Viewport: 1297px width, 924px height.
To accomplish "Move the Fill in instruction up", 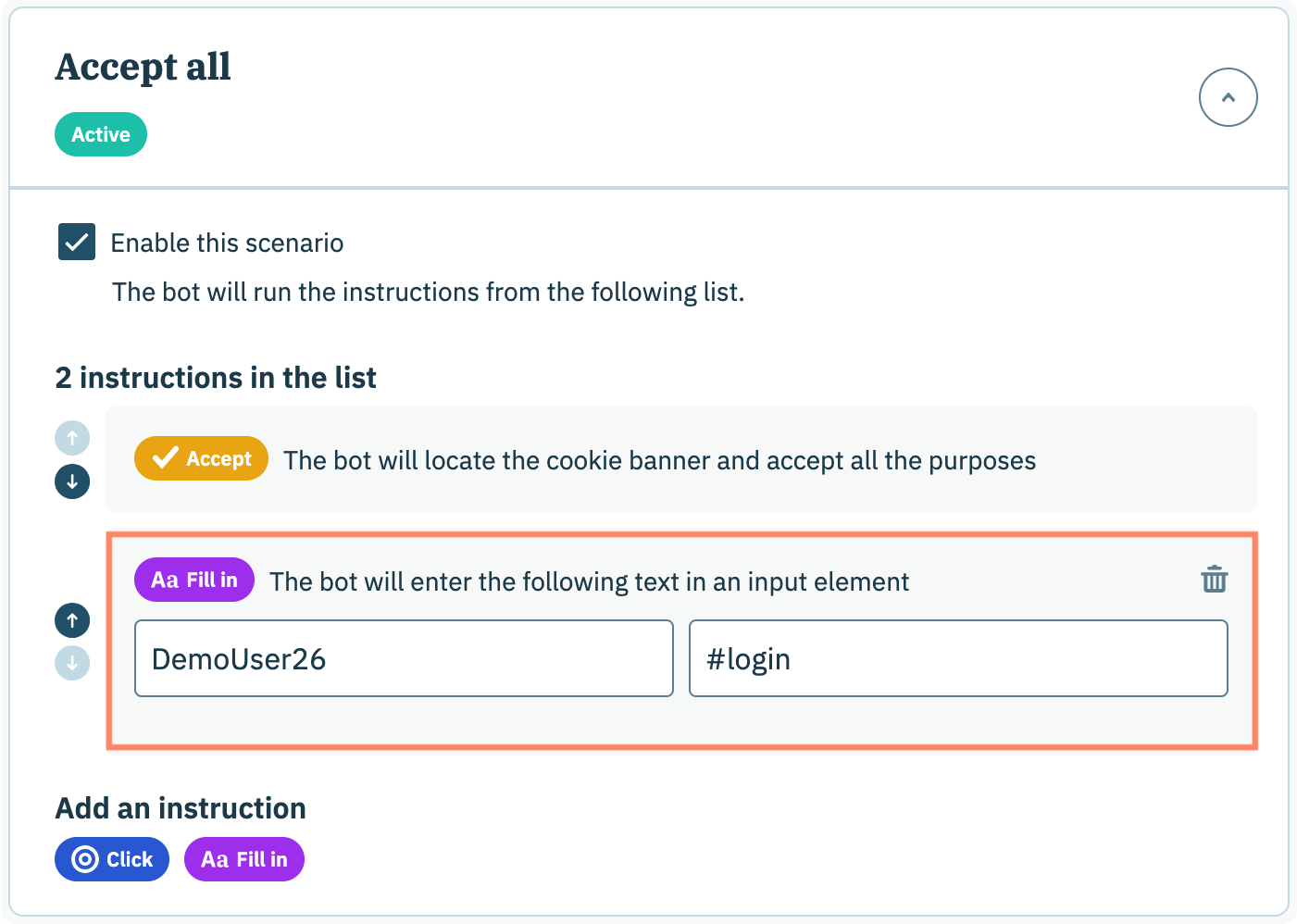I will (72, 620).
